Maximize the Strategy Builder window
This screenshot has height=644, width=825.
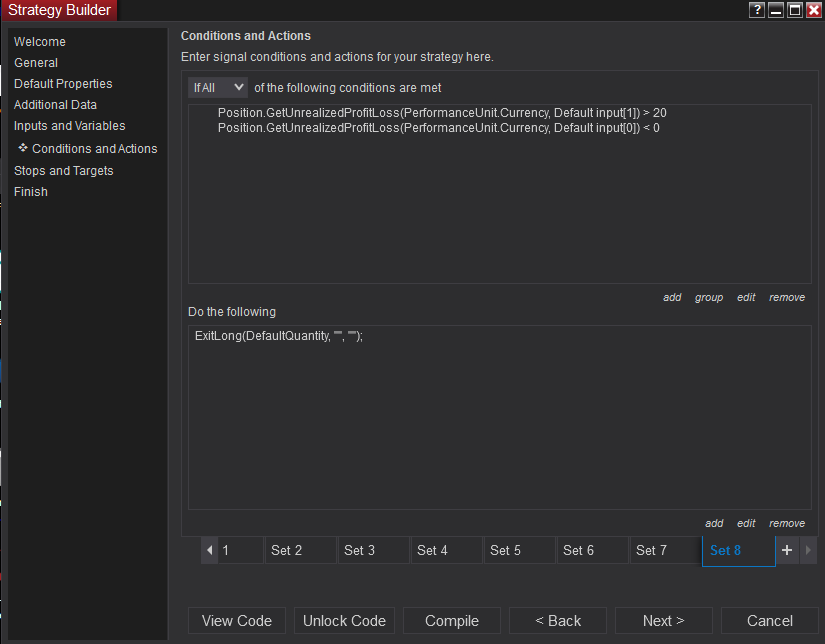(795, 10)
